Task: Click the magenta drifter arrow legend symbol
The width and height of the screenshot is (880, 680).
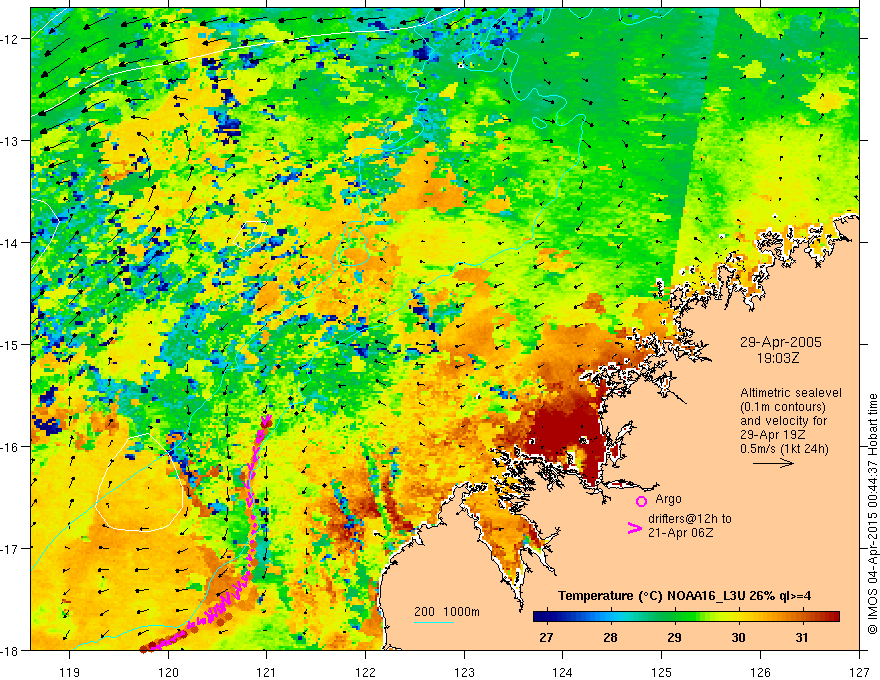Action: (634, 528)
